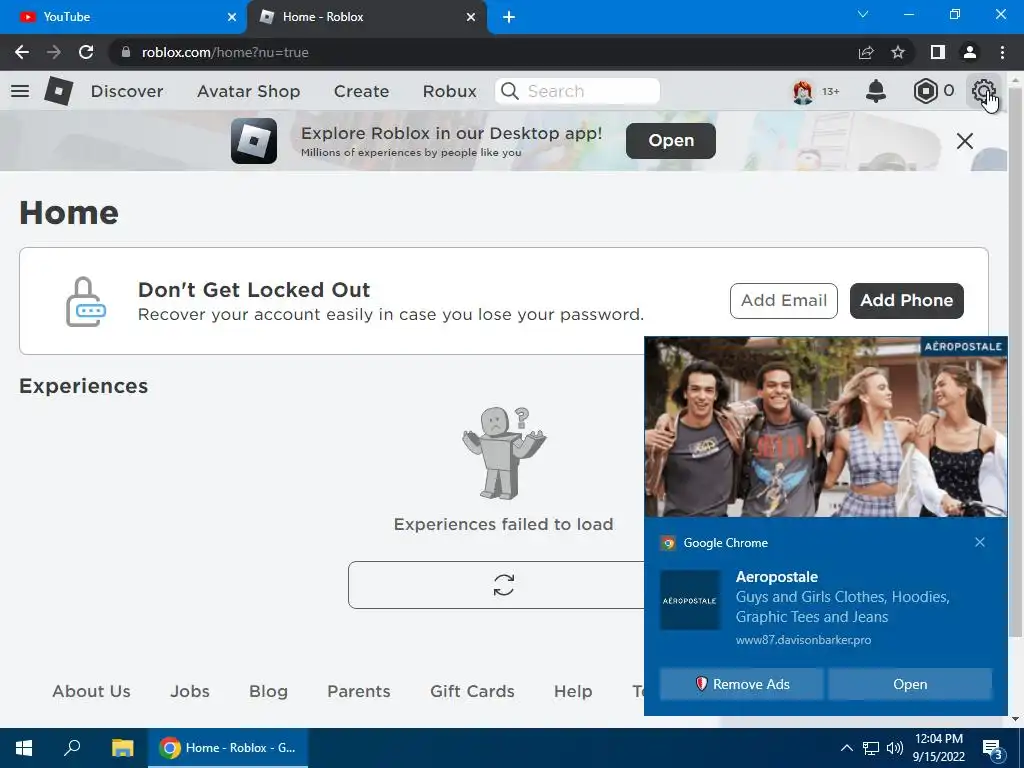1024x768 pixels.
Task: Focus the Roblox search field
Action: (578, 91)
